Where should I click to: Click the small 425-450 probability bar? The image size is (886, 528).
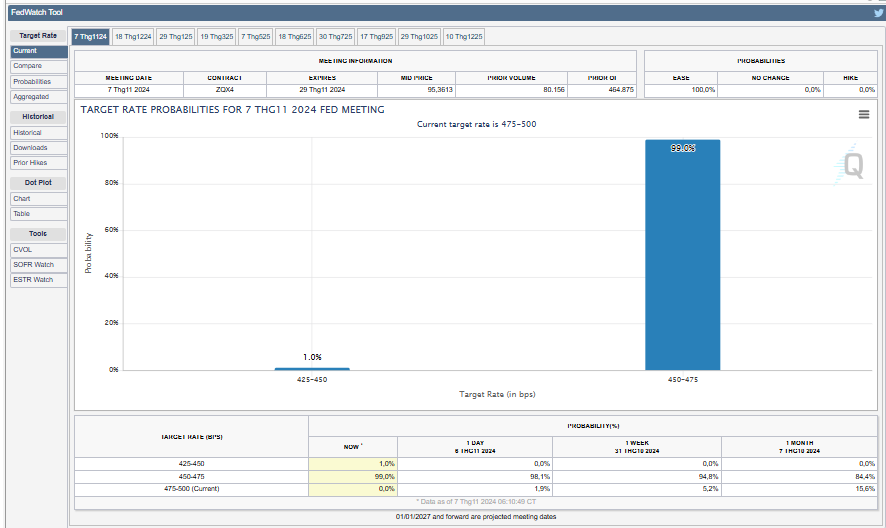pos(312,369)
